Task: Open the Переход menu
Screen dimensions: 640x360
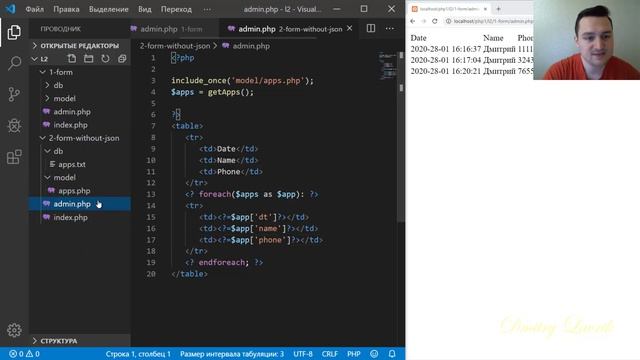Action: click(x=176, y=9)
